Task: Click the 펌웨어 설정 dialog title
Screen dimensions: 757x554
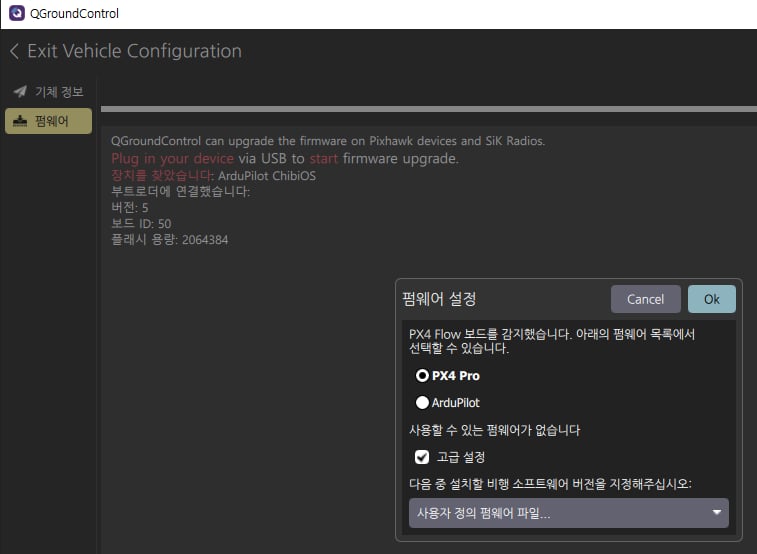Action: coord(439,299)
